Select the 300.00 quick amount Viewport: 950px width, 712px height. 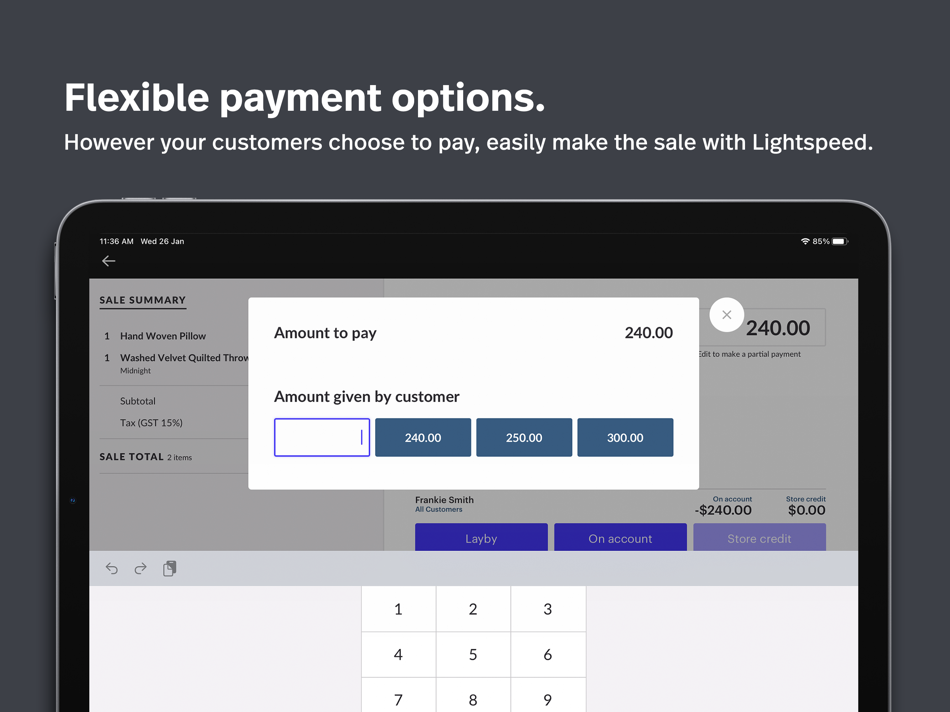[625, 437]
